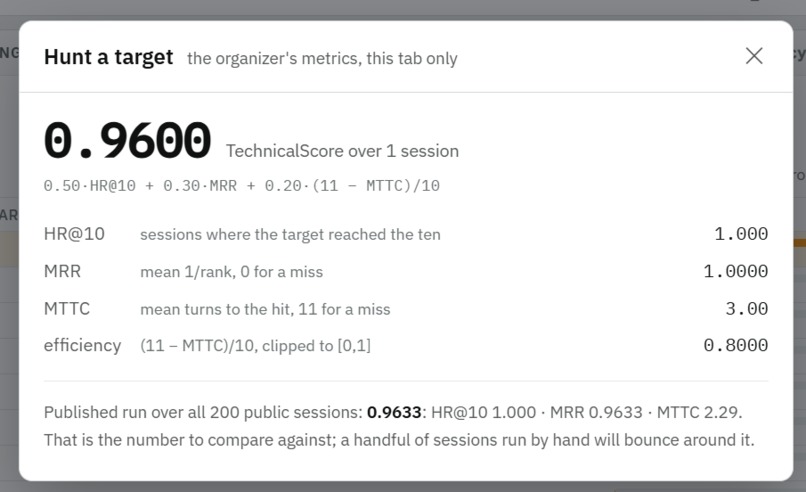The image size is (806, 492).
Task: Select the HR@10 value 1.000
Action: [741, 234]
